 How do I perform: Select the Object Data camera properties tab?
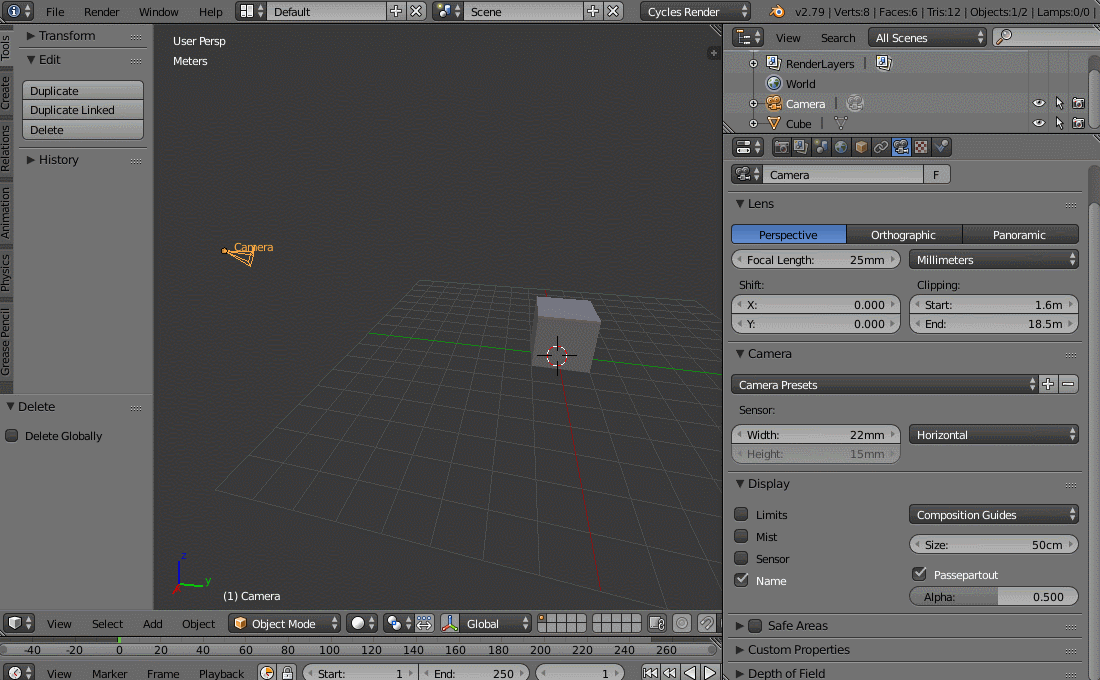tap(902, 146)
